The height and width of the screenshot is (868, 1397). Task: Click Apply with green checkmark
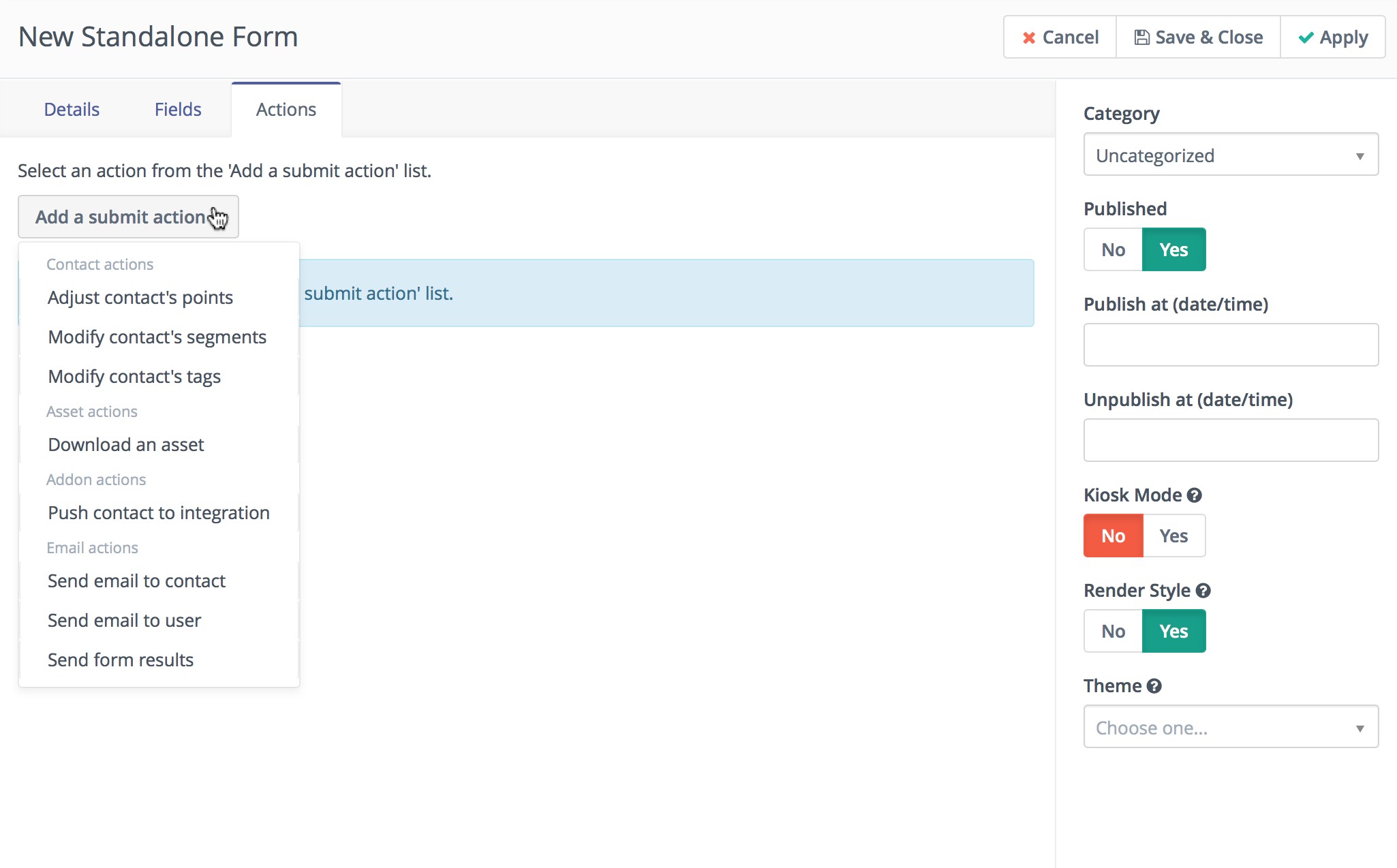[x=1332, y=37]
